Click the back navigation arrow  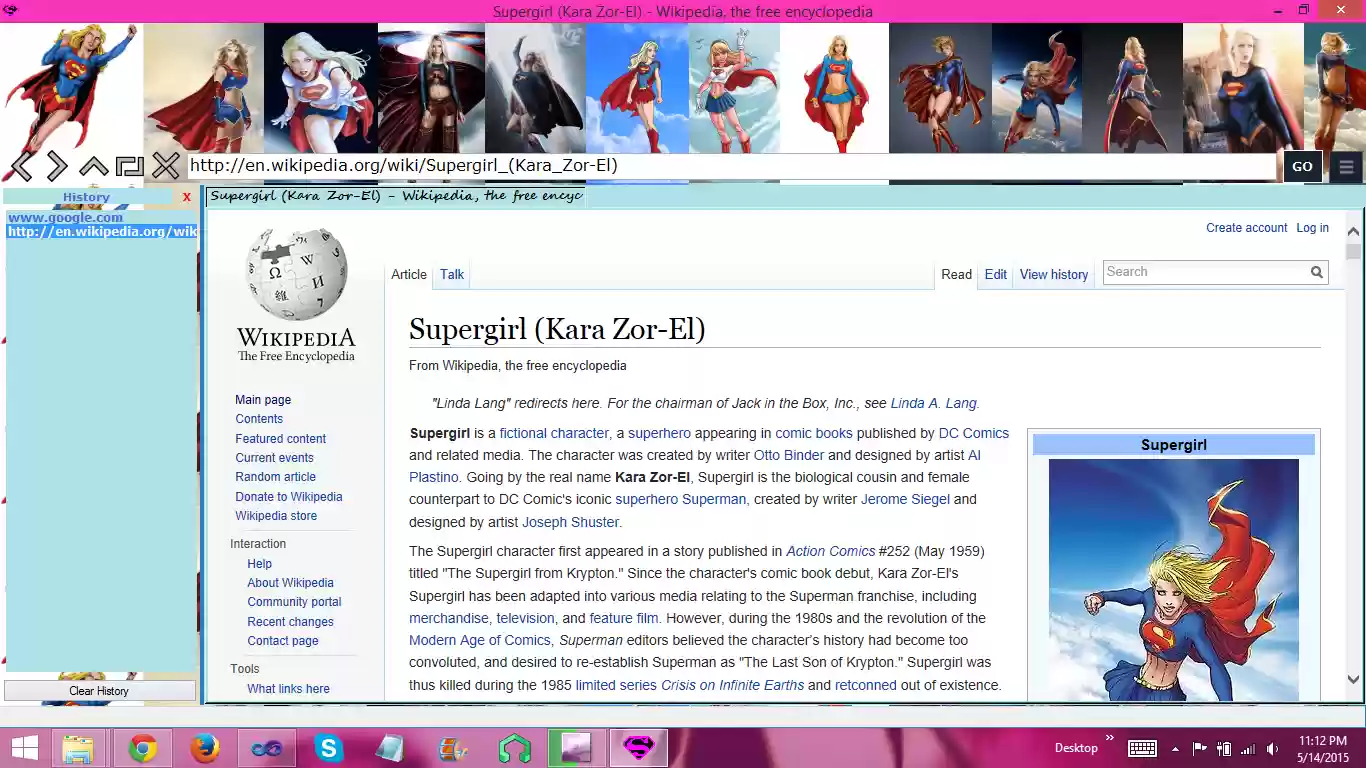point(22,165)
